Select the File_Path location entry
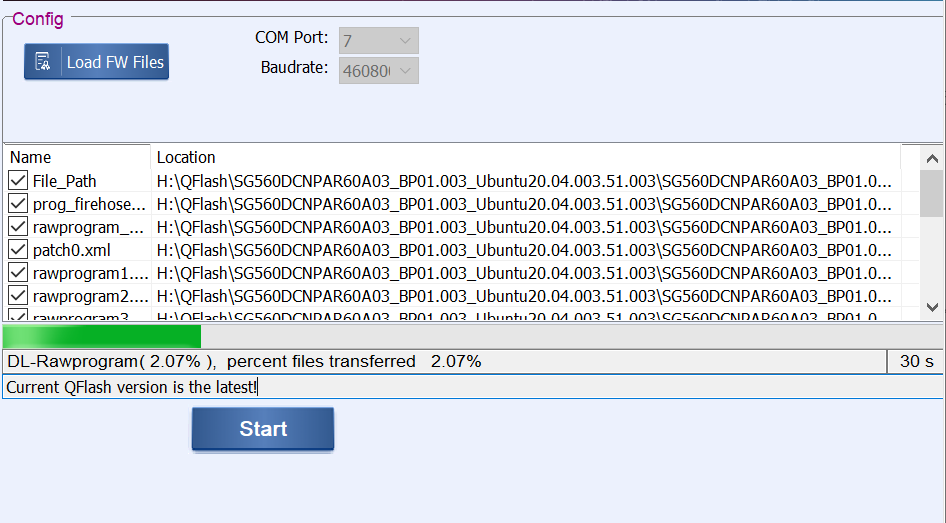946x523 pixels. pyautogui.click(x=524, y=181)
